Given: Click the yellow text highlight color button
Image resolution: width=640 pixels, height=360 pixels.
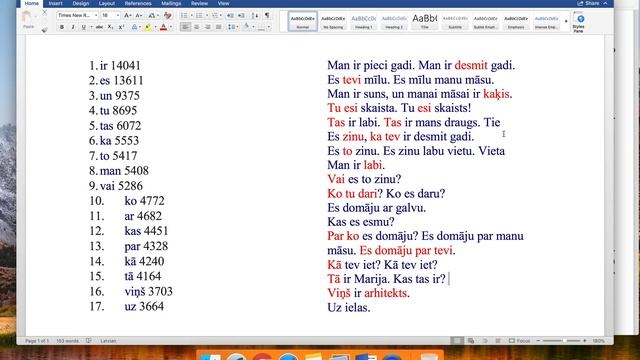Looking at the screenshot, I should pyautogui.click(x=148, y=27).
